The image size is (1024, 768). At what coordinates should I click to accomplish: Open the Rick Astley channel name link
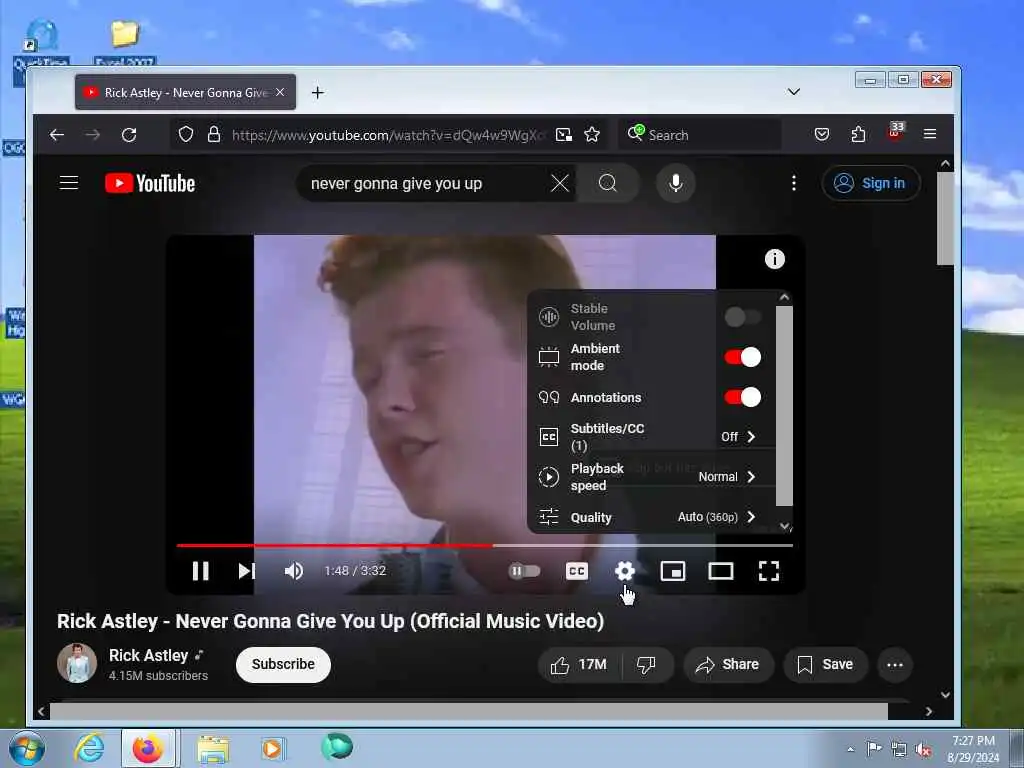[x=148, y=655]
